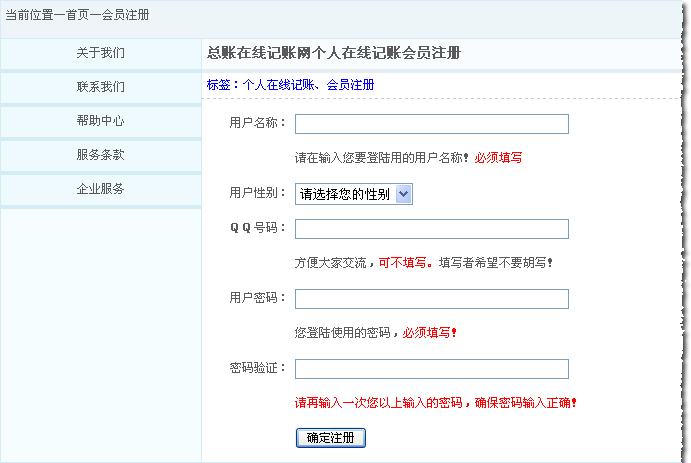Open the 关于我们 sidebar item

click(100, 53)
